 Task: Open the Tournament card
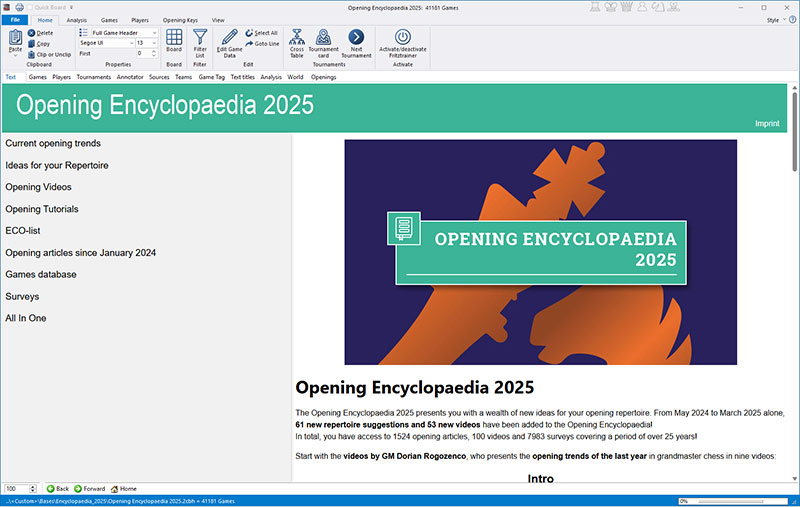tap(323, 40)
